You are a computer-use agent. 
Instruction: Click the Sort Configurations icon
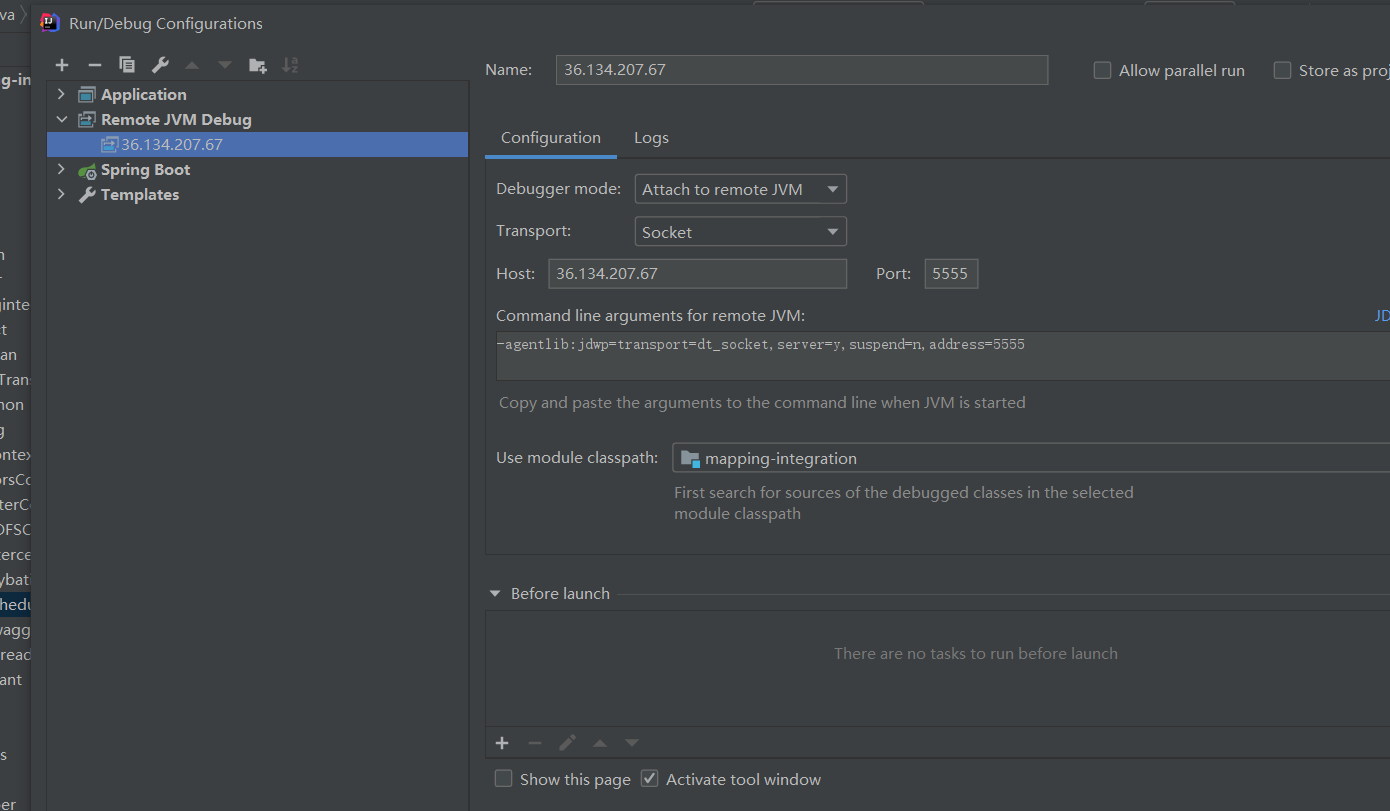[290, 65]
